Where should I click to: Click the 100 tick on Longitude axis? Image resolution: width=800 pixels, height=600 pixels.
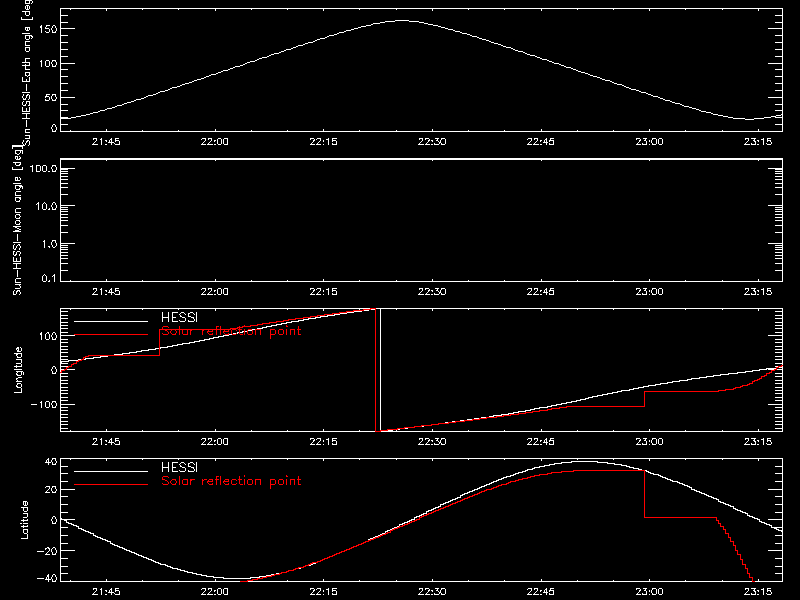(x=50, y=336)
